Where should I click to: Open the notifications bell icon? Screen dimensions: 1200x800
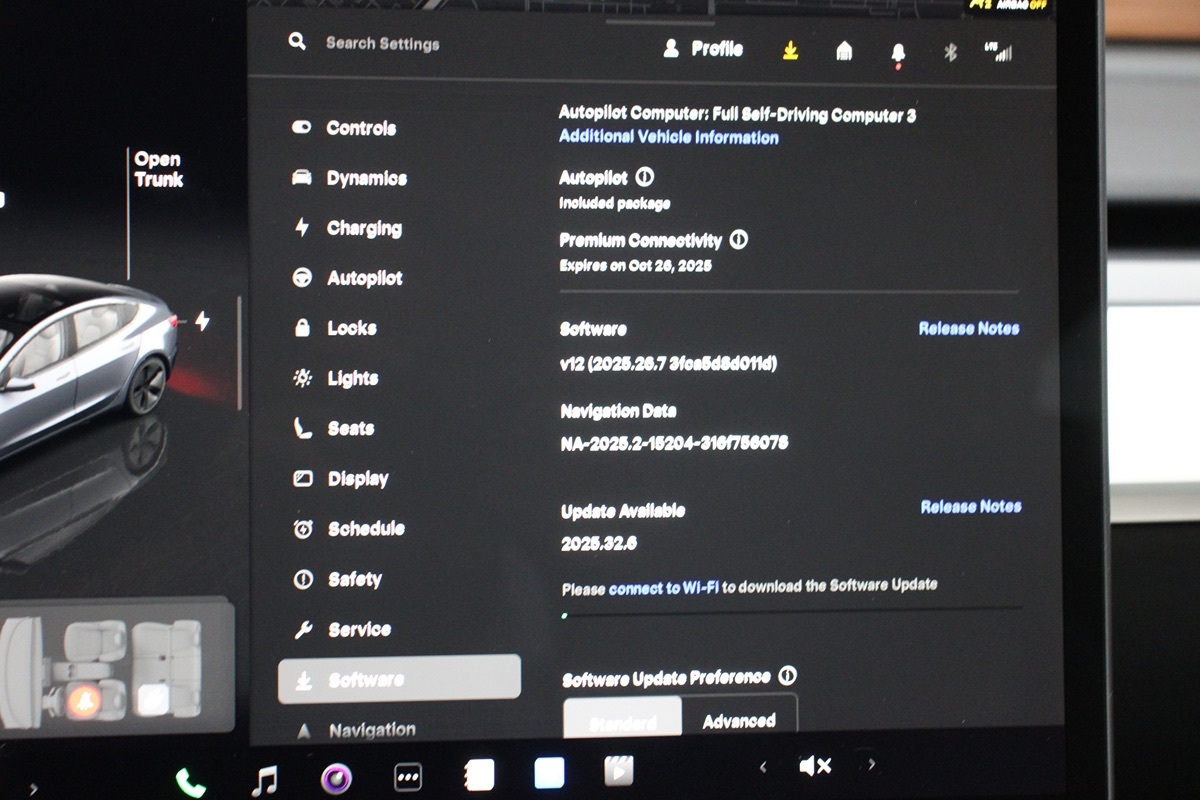coord(898,52)
